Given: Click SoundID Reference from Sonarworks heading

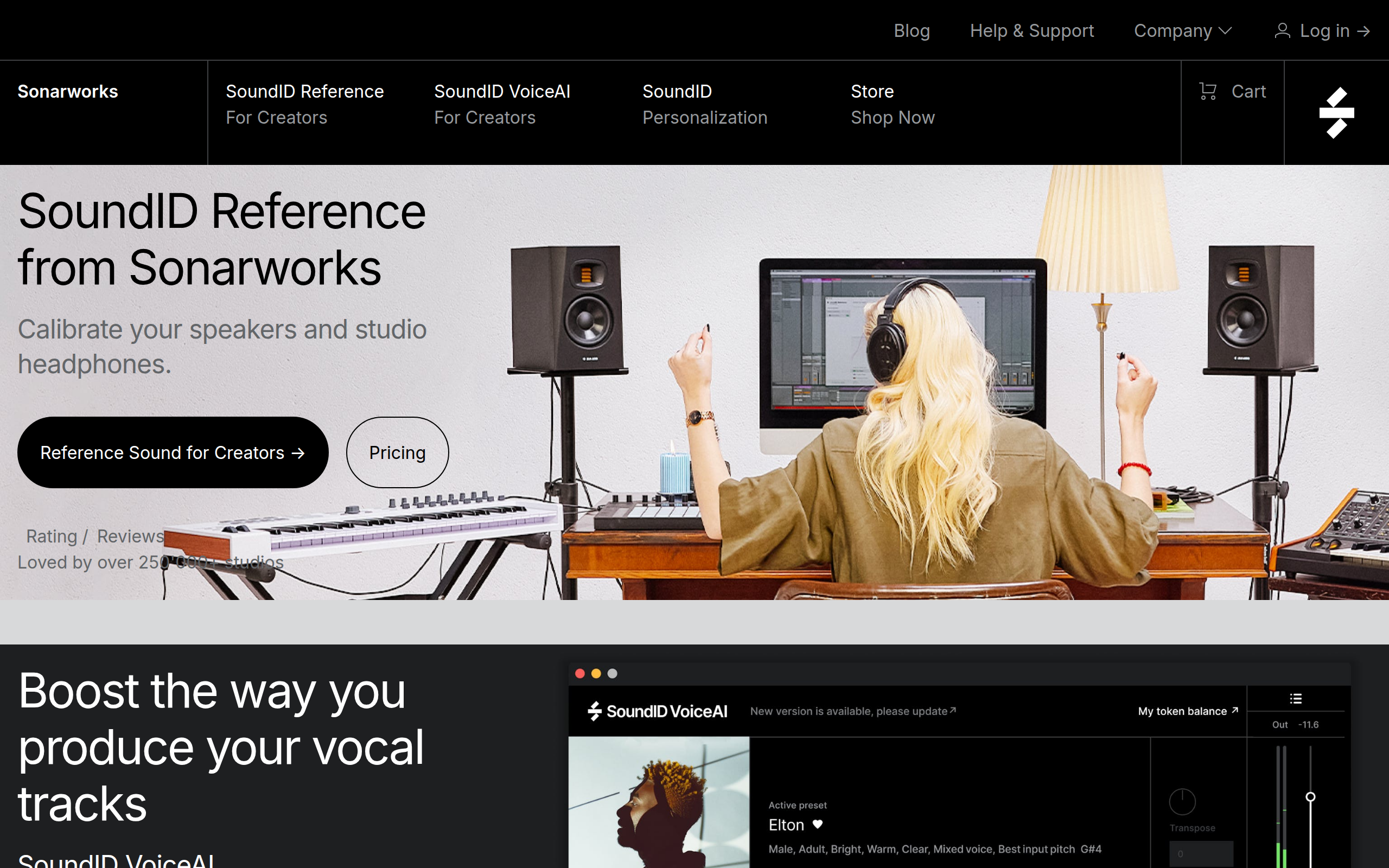Looking at the screenshot, I should coord(221,239).
